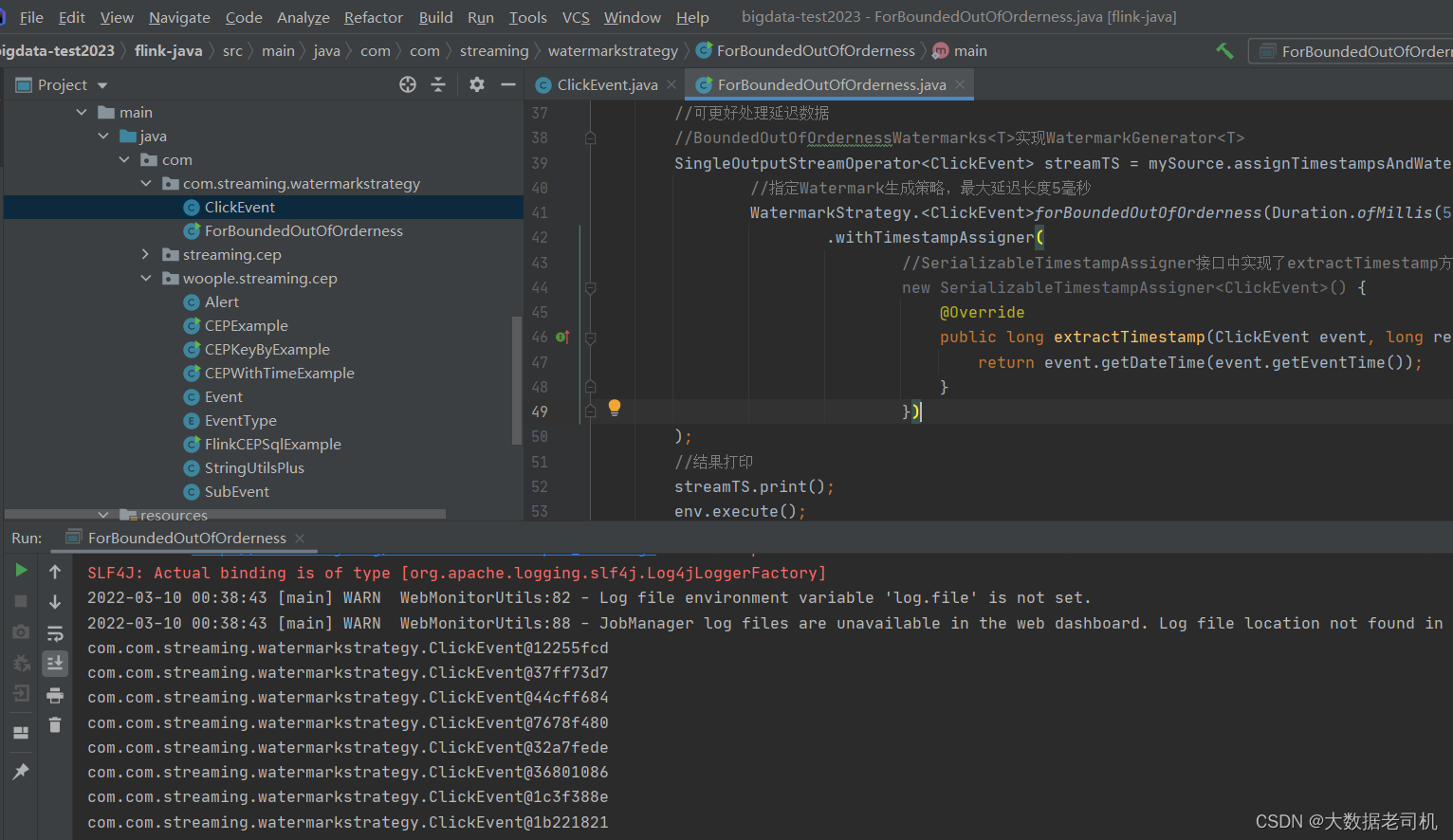Toggle the fold marker at line 49
This screenshot has width=1453, height=840.
click(x=590, y=411)
